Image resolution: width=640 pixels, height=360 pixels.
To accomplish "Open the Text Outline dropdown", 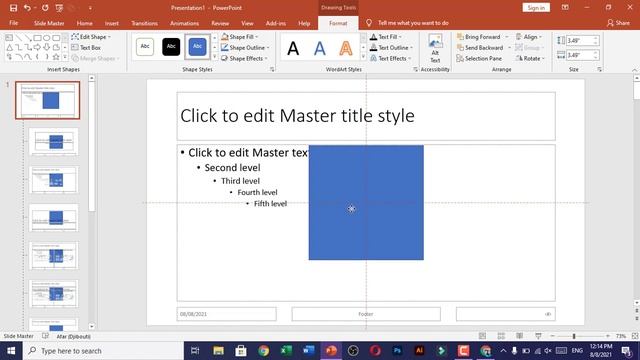I will (x=391, y=48).
